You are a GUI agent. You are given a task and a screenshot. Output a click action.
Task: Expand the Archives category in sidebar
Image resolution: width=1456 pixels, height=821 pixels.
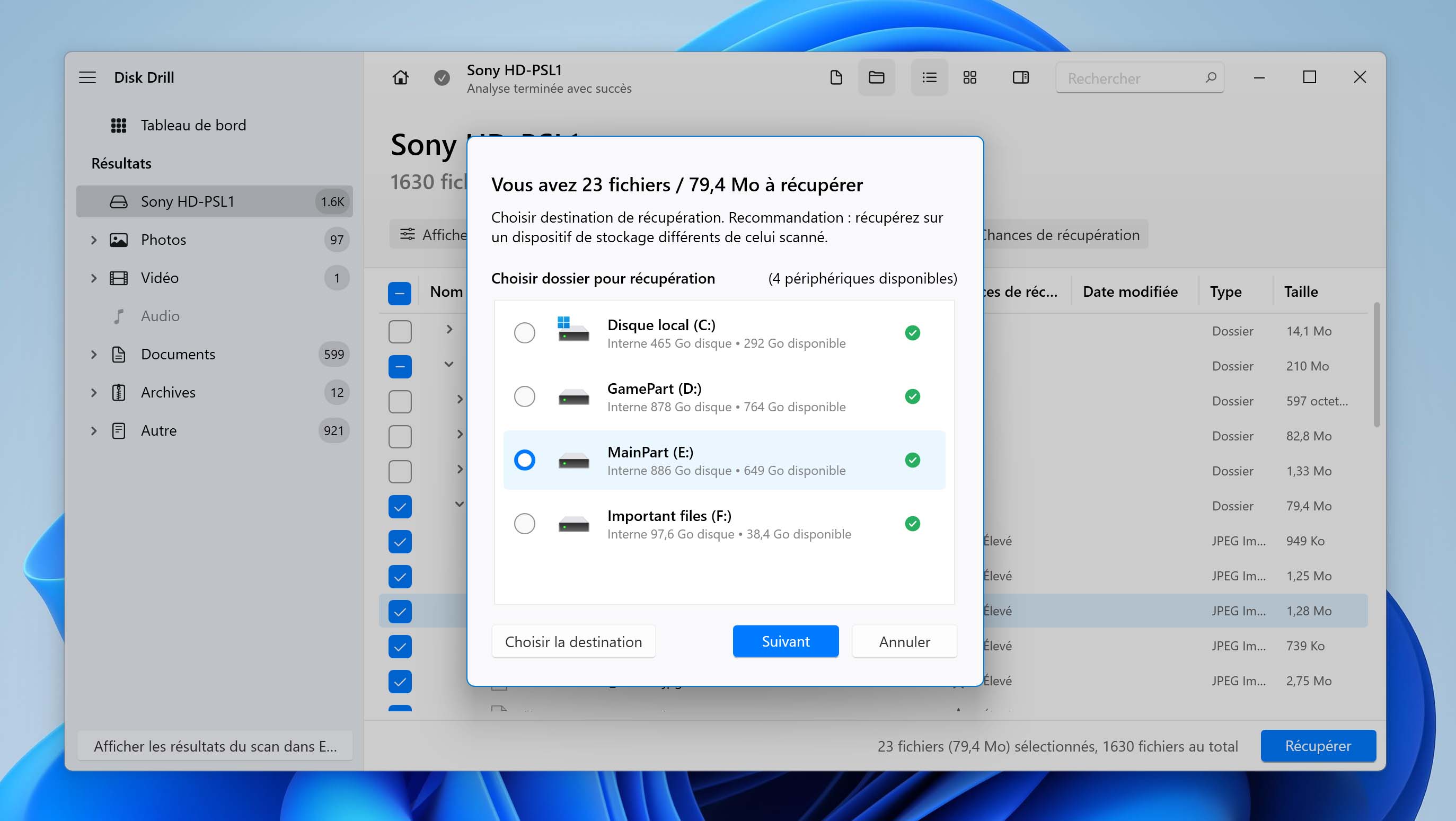tap(94, 393)
